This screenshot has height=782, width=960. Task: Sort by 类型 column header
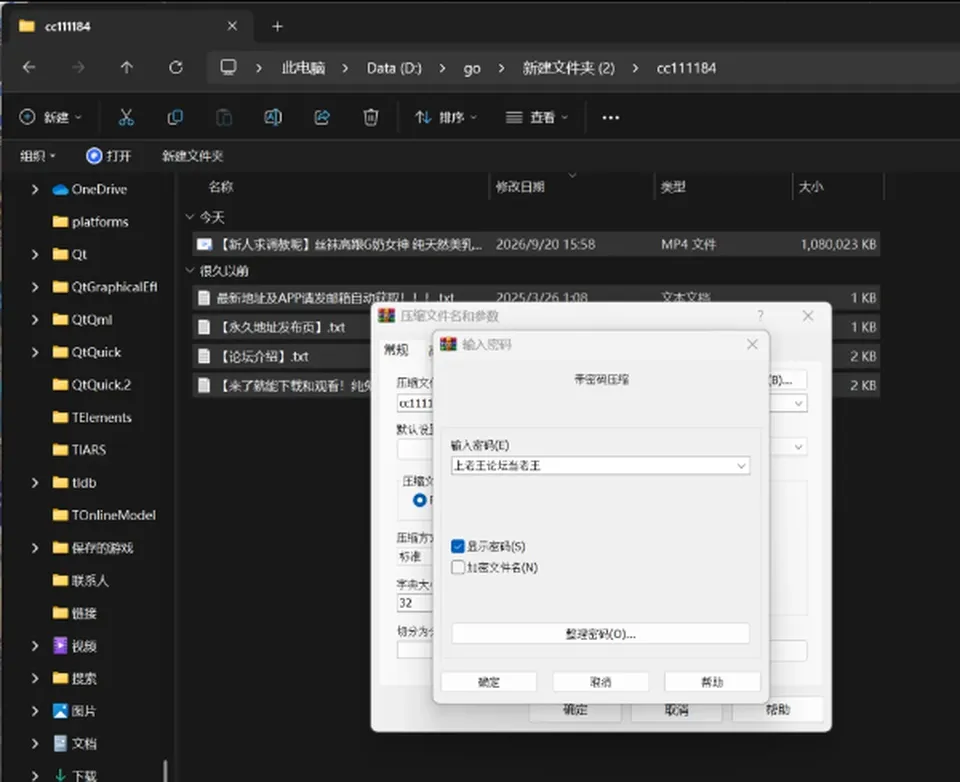point(673,187)
